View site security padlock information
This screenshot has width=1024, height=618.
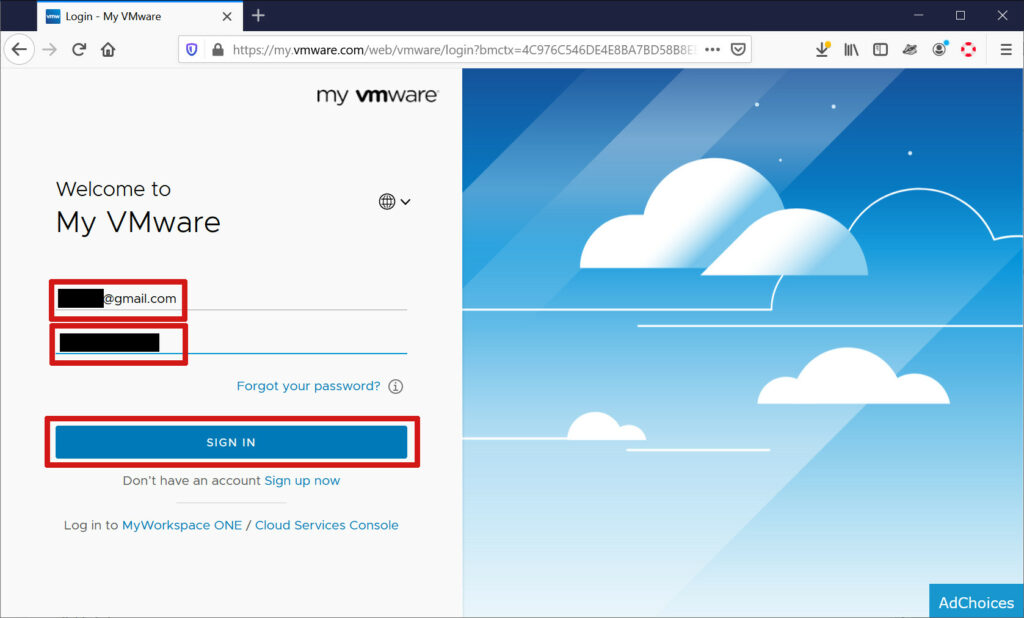(x=218, y=50)
